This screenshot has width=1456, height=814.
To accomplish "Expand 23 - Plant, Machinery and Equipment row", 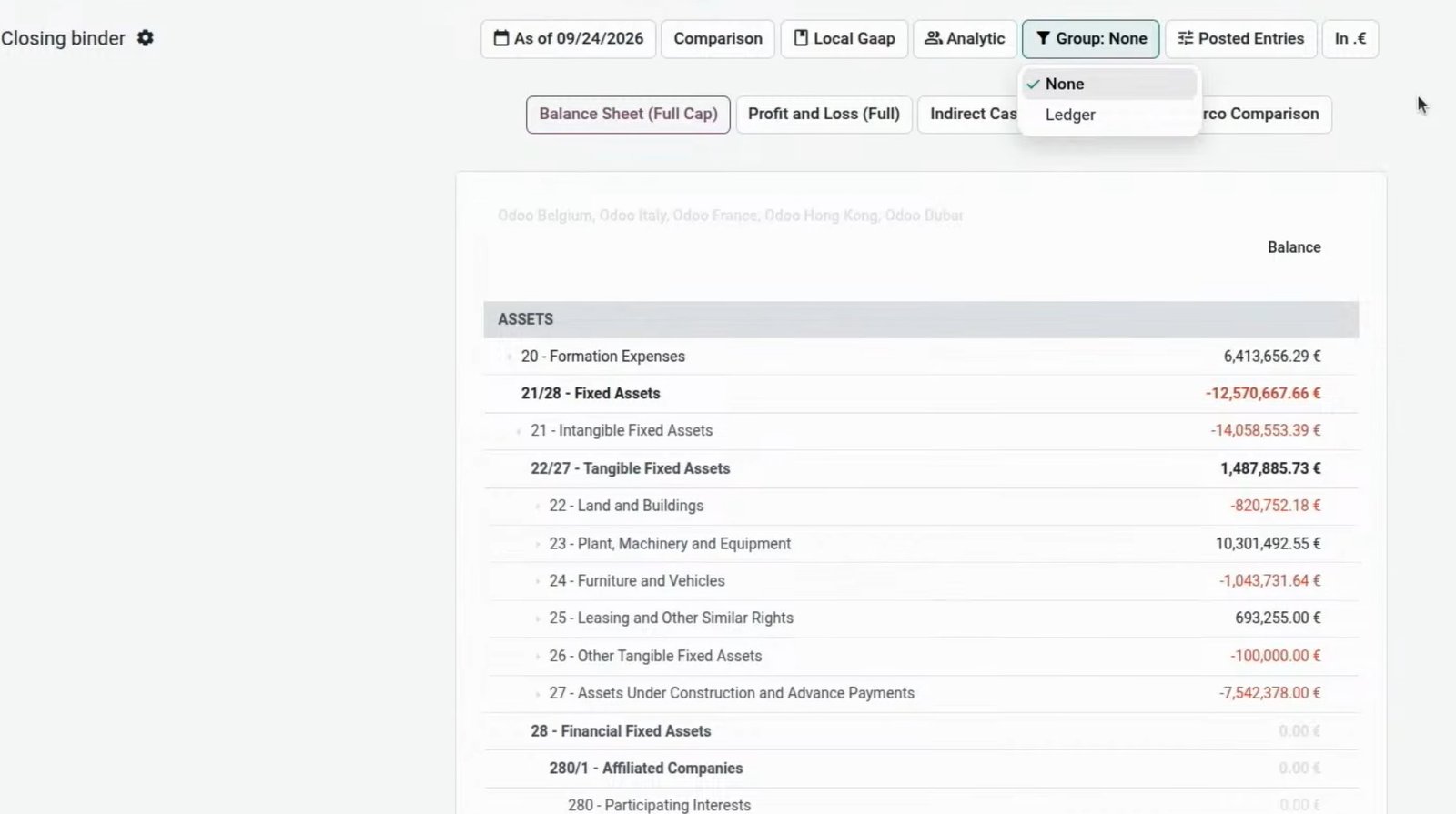I will [537, 544].
